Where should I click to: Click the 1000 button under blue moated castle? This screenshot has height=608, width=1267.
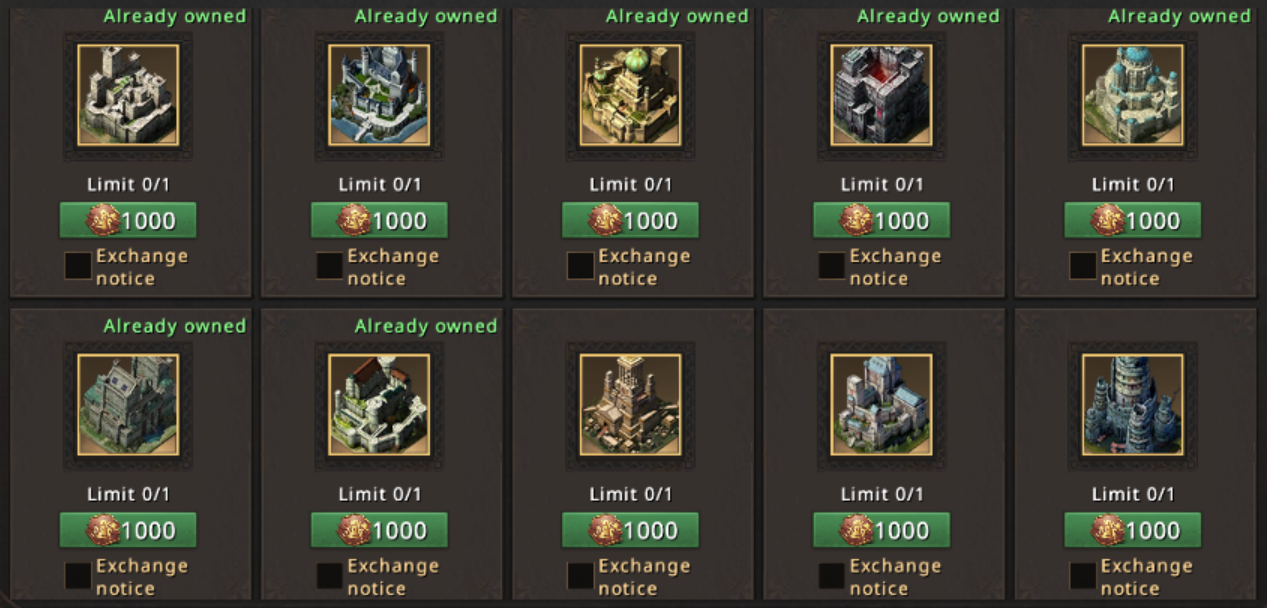coord(379,220)
